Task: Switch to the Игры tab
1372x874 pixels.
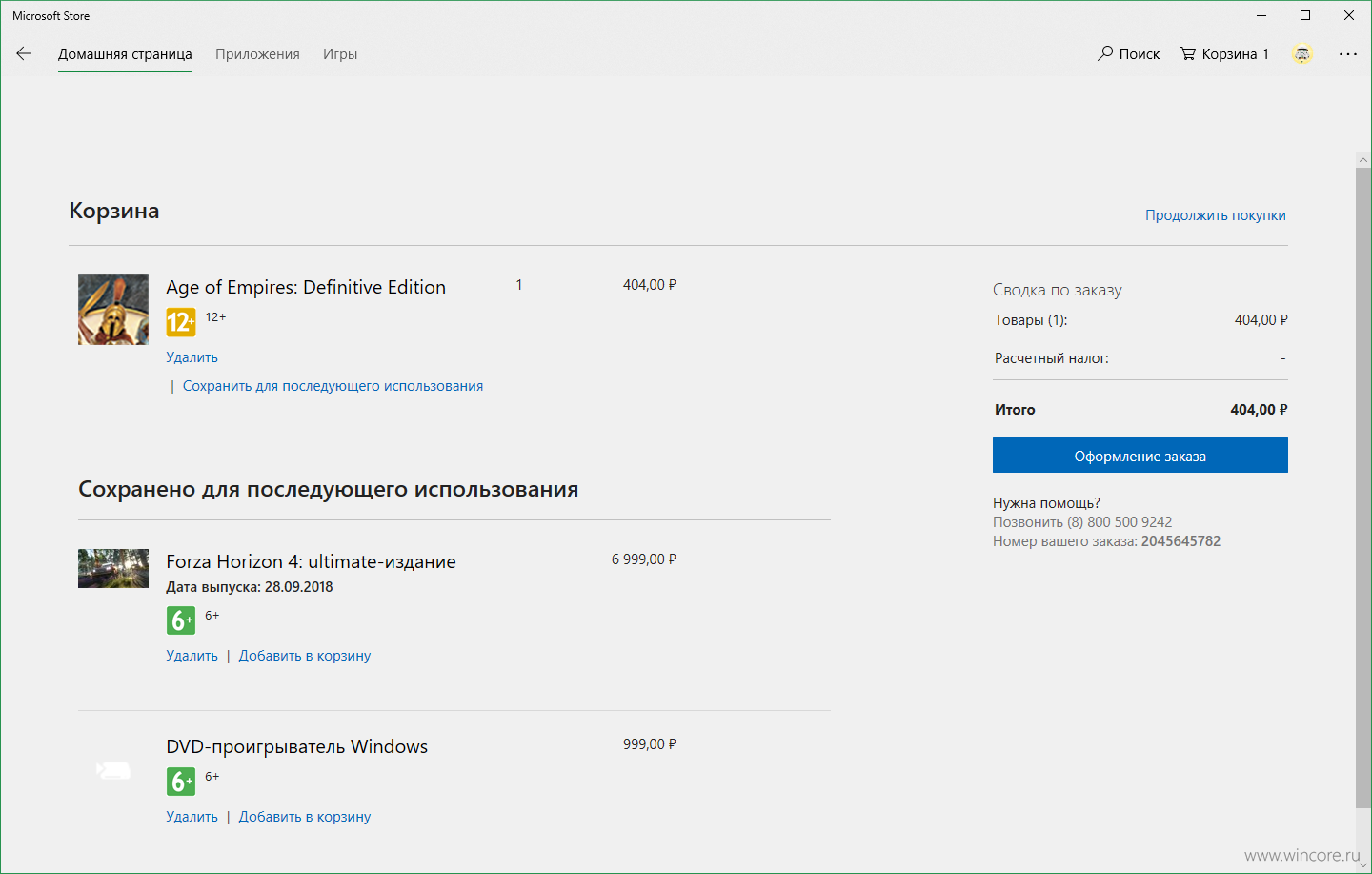Action: 340,54
